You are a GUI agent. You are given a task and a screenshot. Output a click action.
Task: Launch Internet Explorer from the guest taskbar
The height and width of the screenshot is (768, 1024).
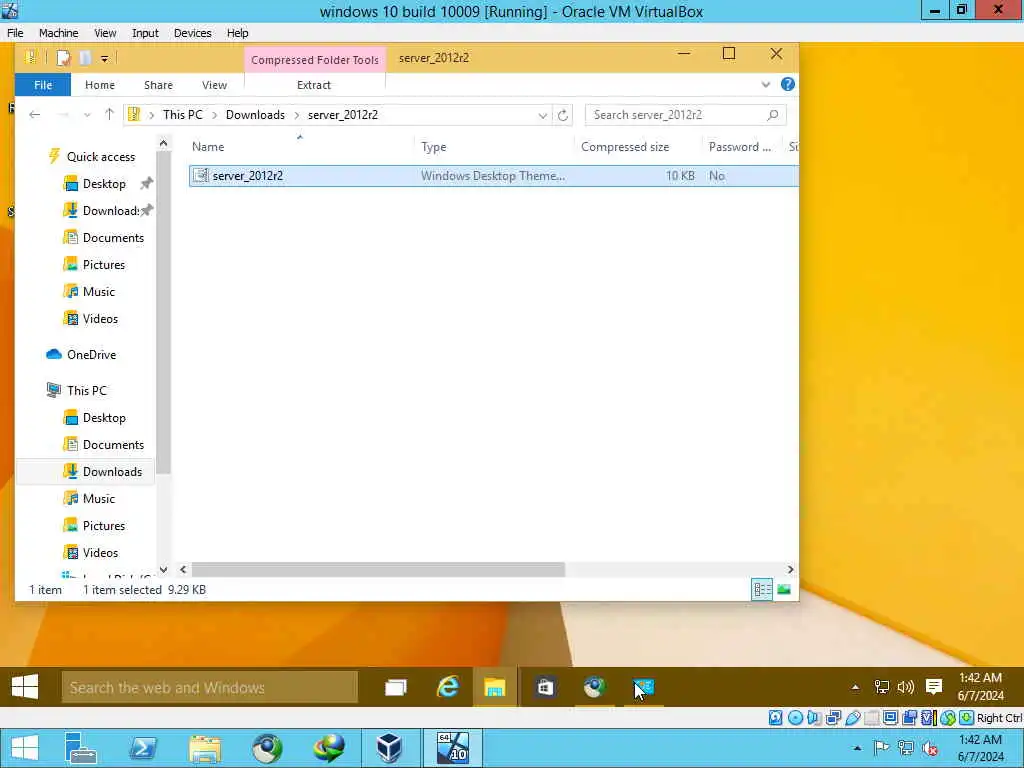pos(447,687)
